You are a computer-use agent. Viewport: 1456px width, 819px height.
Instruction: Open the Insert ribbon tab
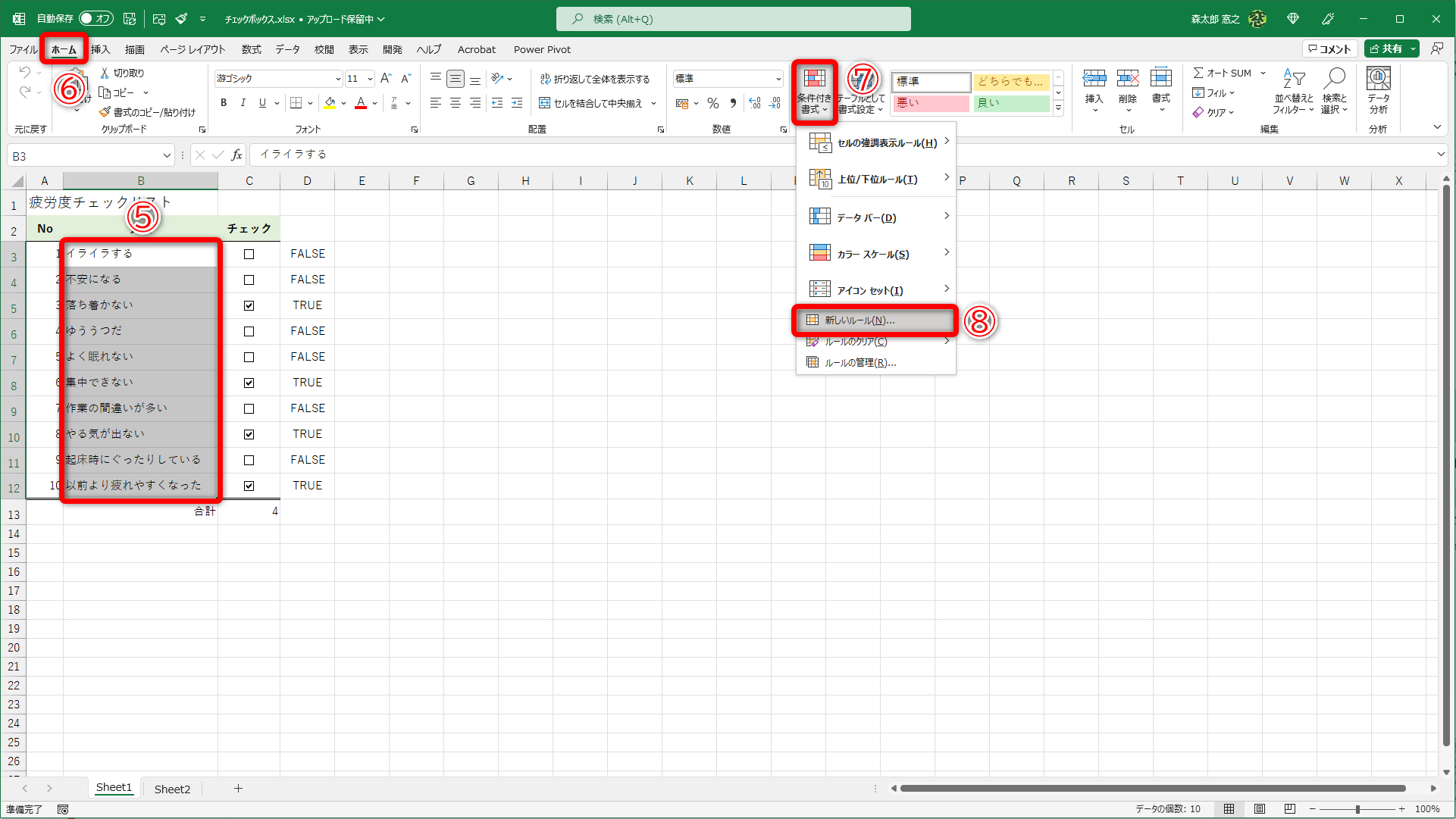tap(100, 49)
